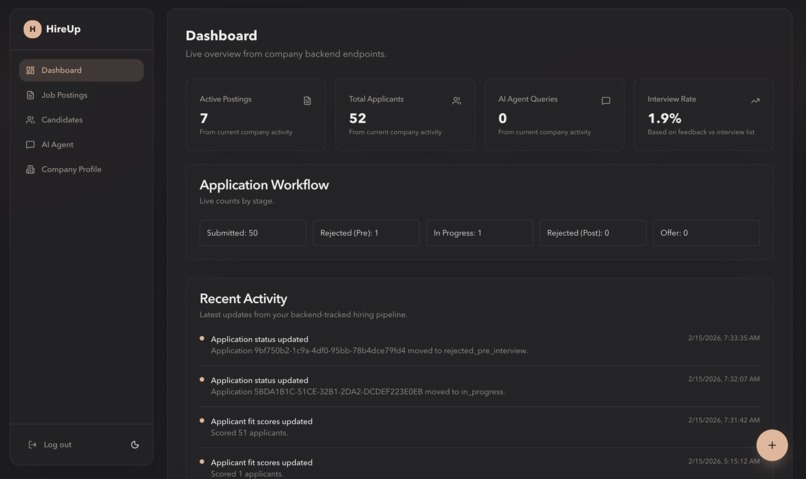Viewport: 806px width, 479px height.
Task: Click the timestamp 2/15/2026, 7:33:35 AM
Action: (x=724, y=338)
